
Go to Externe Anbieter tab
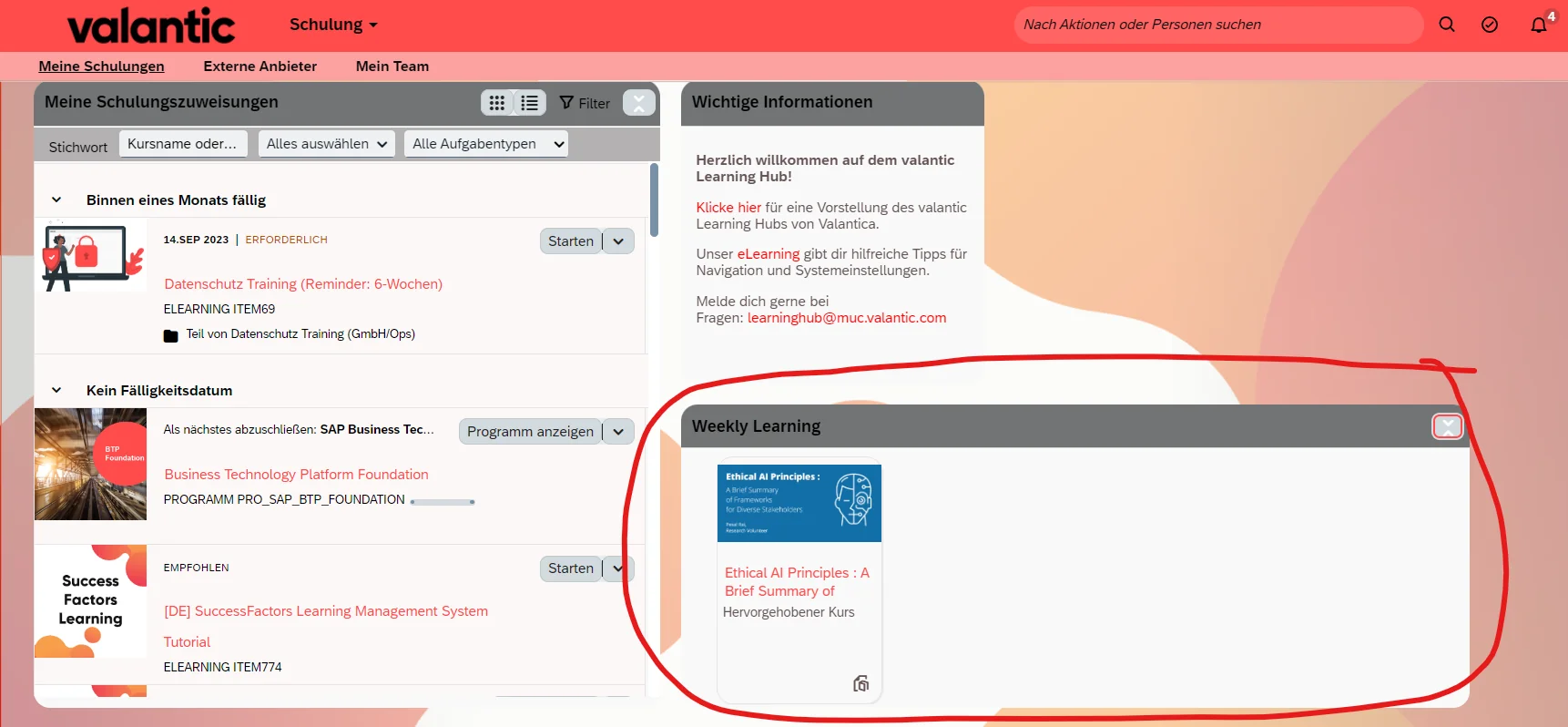tap(260, 67)
